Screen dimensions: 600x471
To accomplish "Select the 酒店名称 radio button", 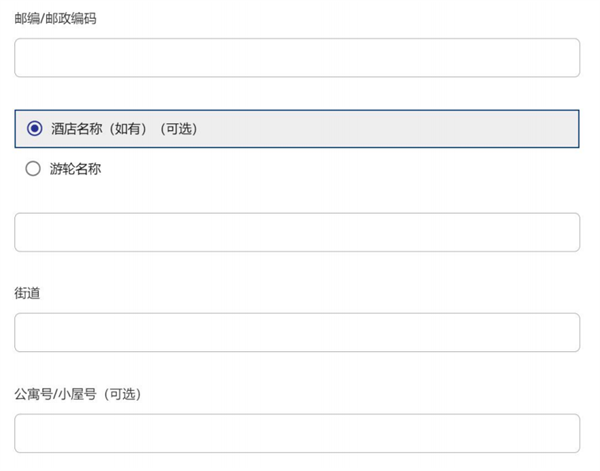I will coord(34,128).
